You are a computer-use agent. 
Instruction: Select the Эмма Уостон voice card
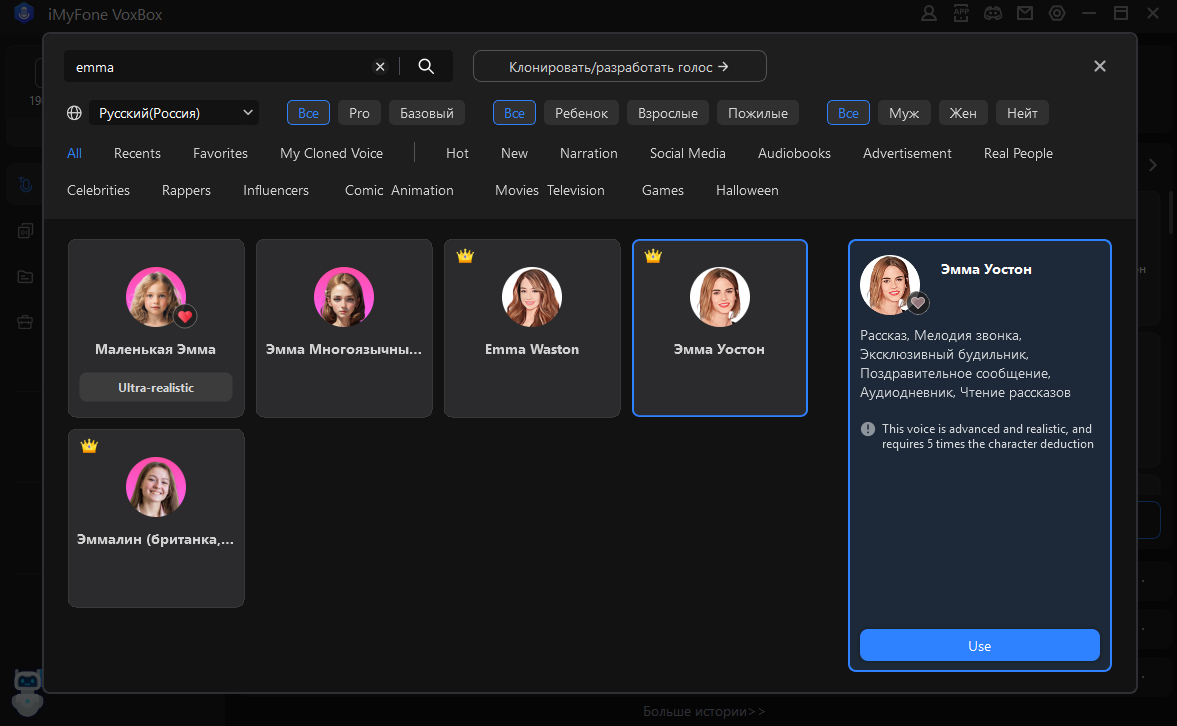720,328
